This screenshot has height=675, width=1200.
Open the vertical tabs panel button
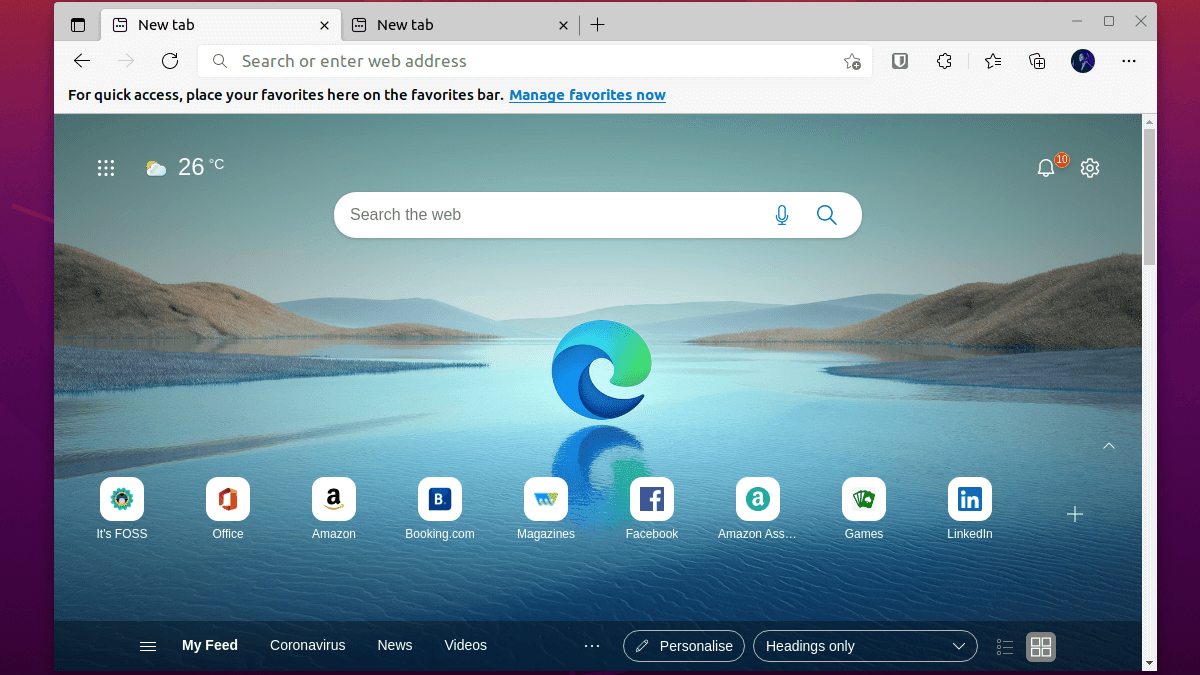pyautogui.click(x=78, y=25)
